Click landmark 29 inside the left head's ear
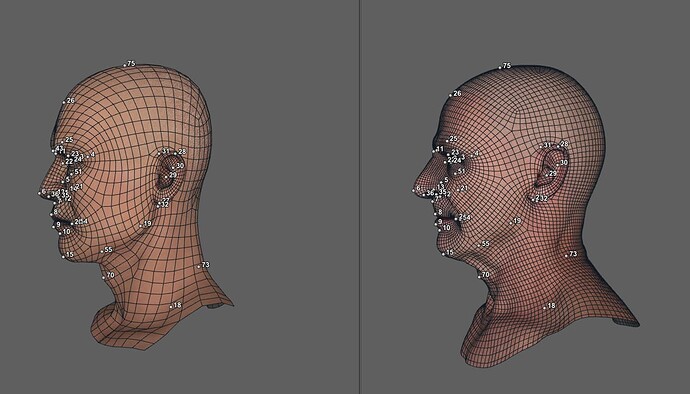Screen dimensions: 690x394 [167, 176]
